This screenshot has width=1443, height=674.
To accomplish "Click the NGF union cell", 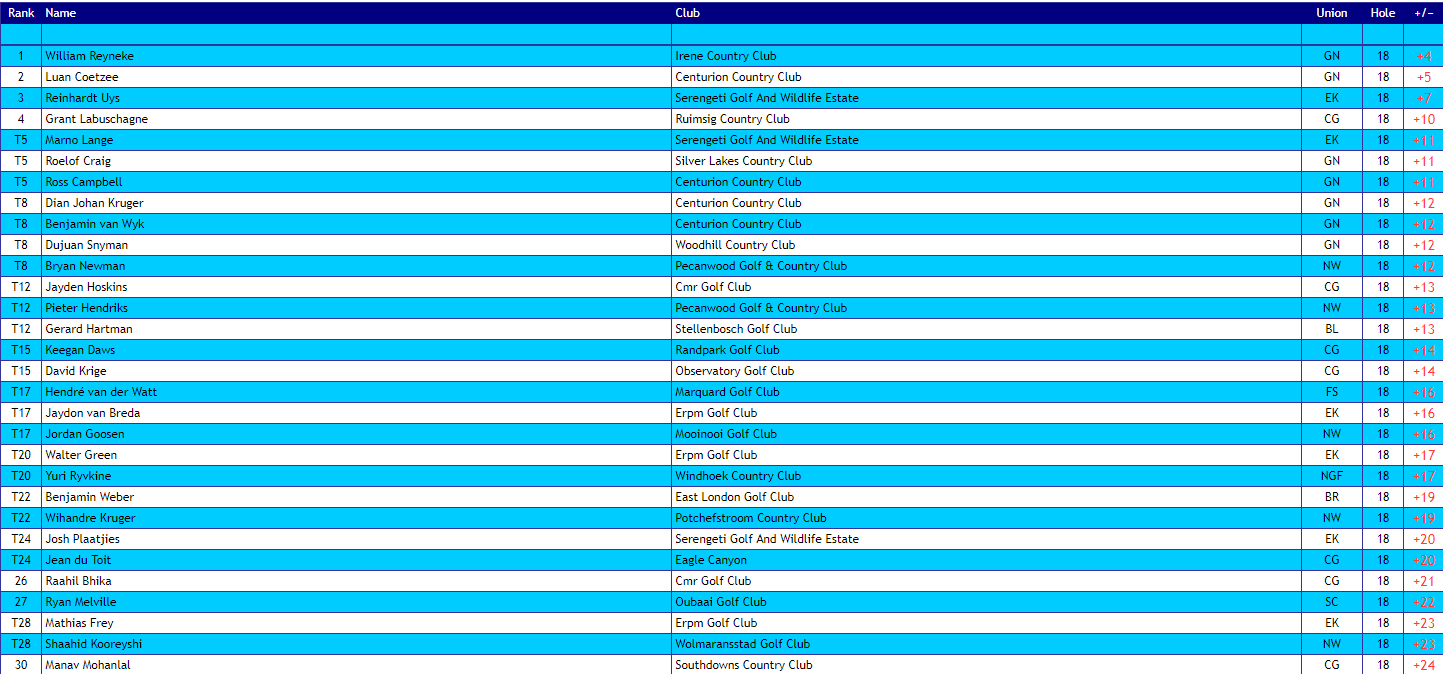I will click(x=1332, y=476).
